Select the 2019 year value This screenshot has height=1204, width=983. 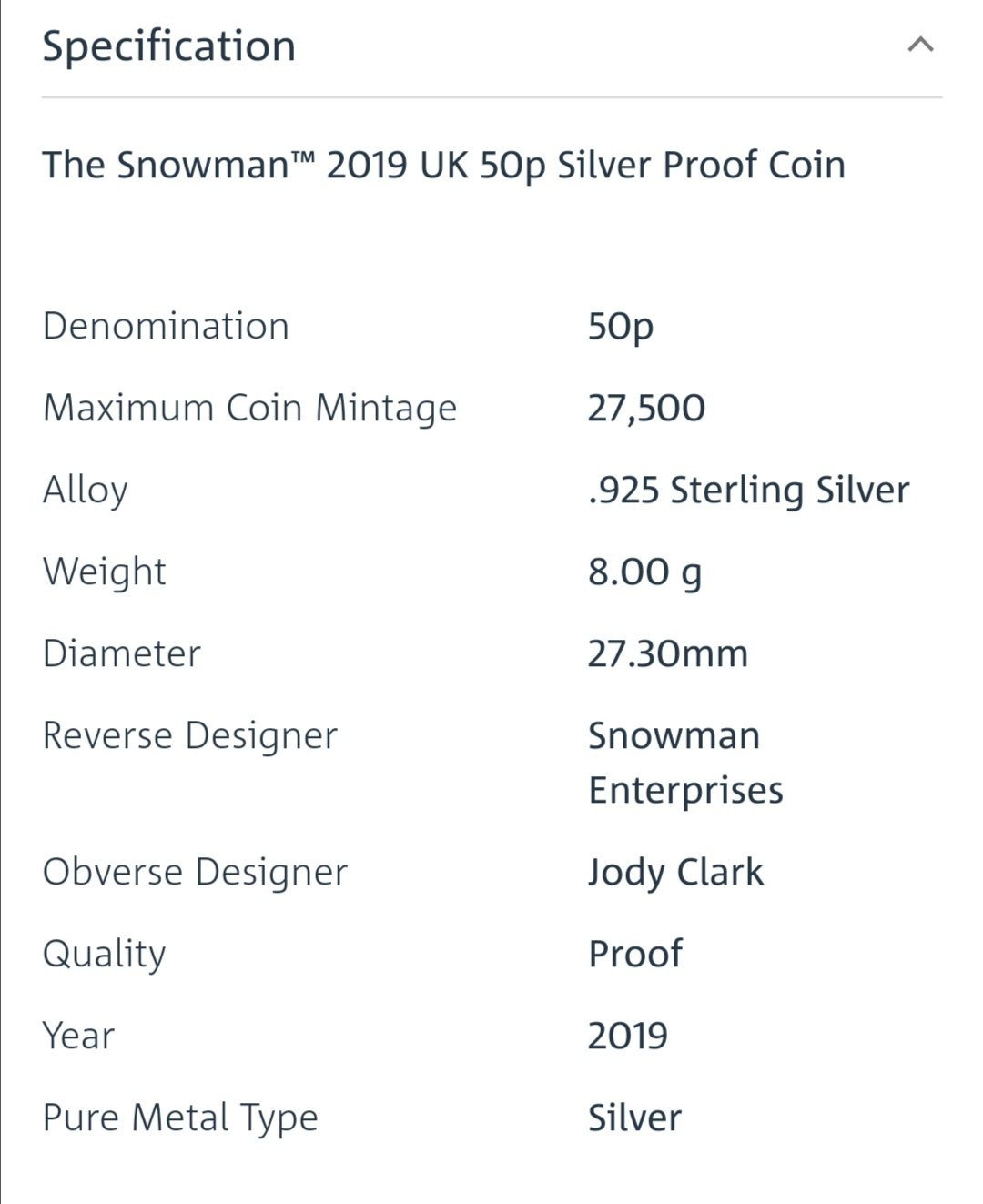pos(627,1037)
